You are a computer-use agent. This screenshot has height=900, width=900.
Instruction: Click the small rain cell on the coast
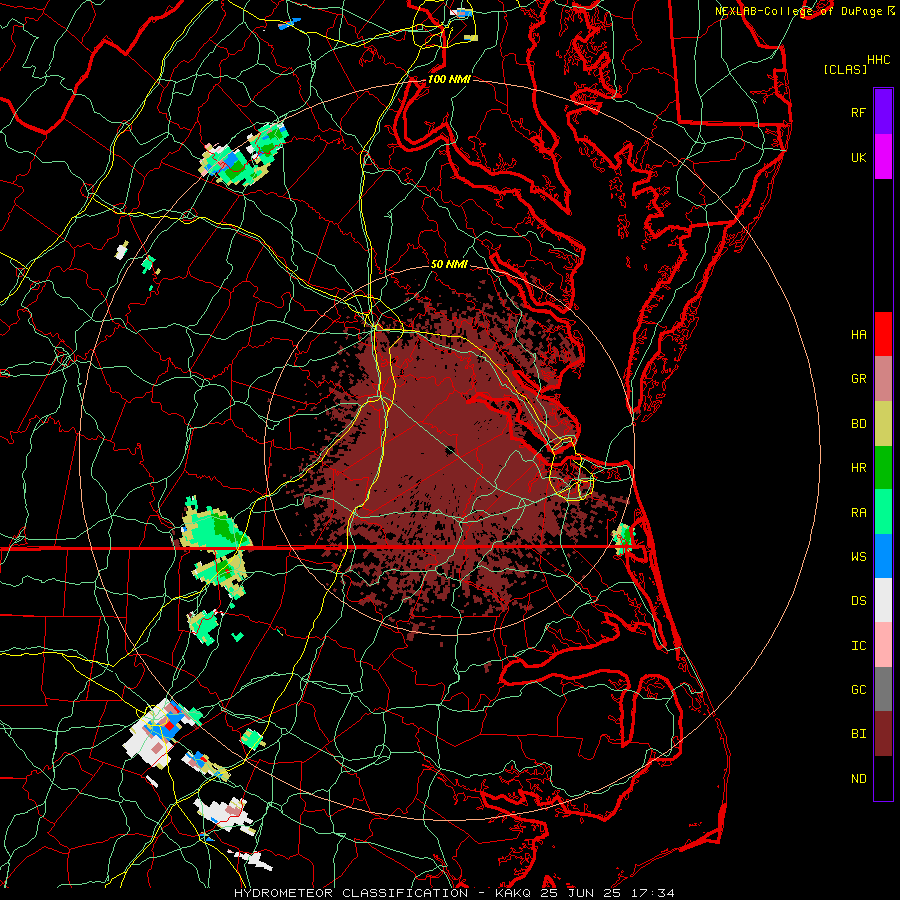[x=622, y=540]
